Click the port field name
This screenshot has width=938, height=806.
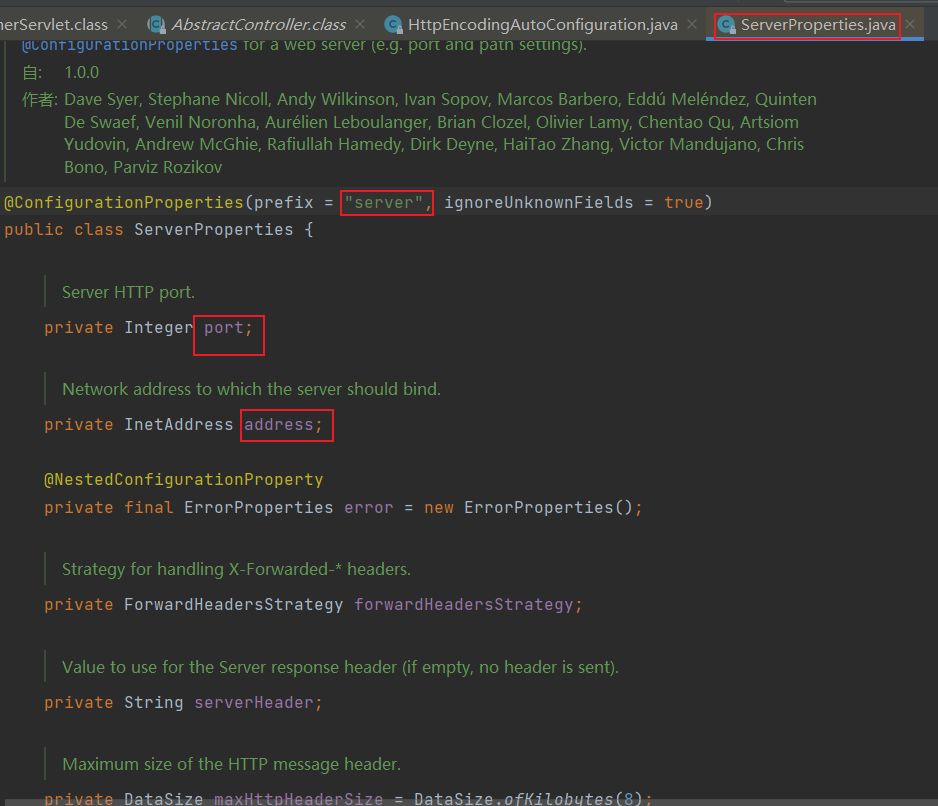point(224,327)
